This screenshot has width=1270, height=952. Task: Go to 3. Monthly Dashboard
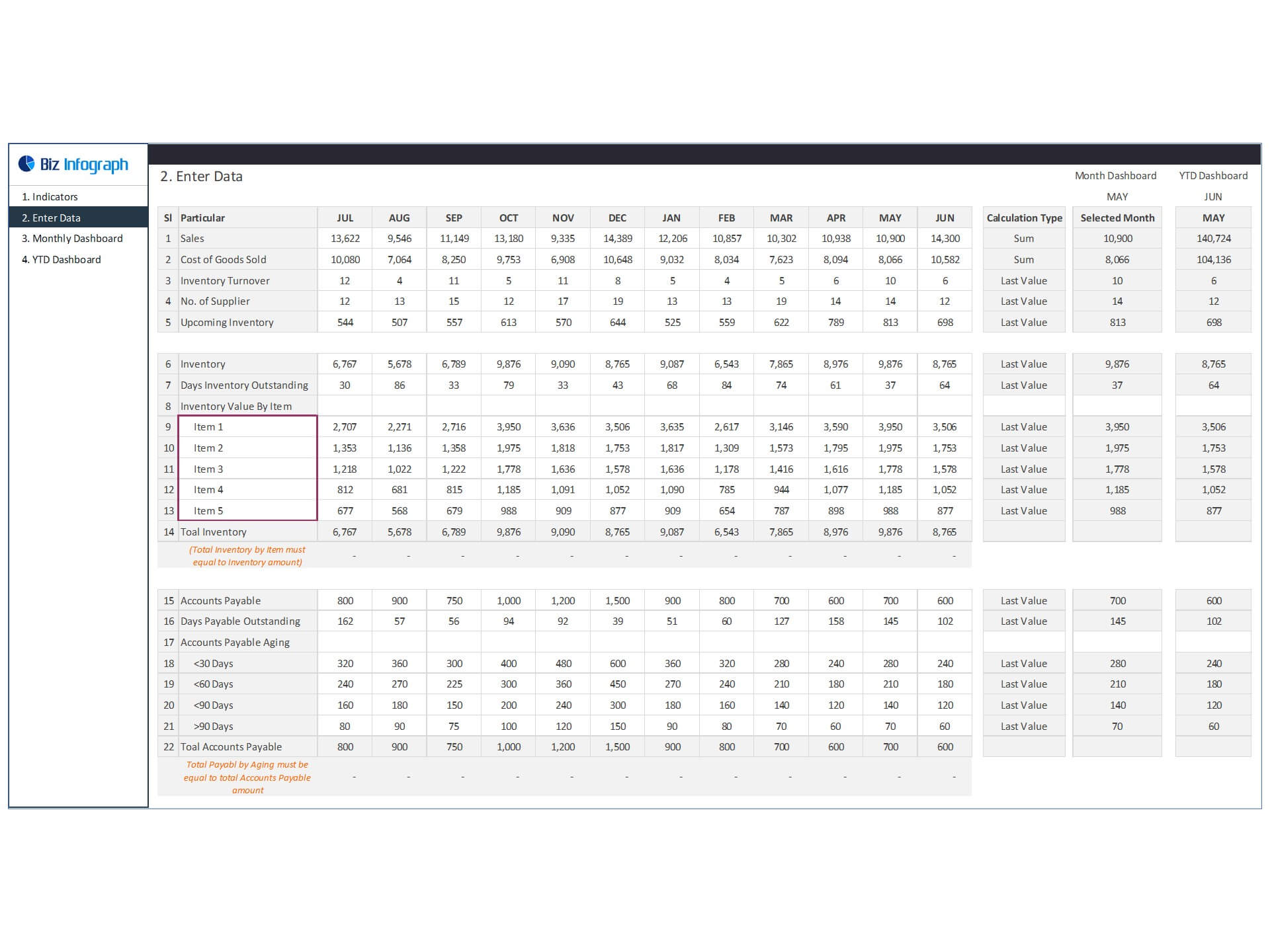(72, 238)
